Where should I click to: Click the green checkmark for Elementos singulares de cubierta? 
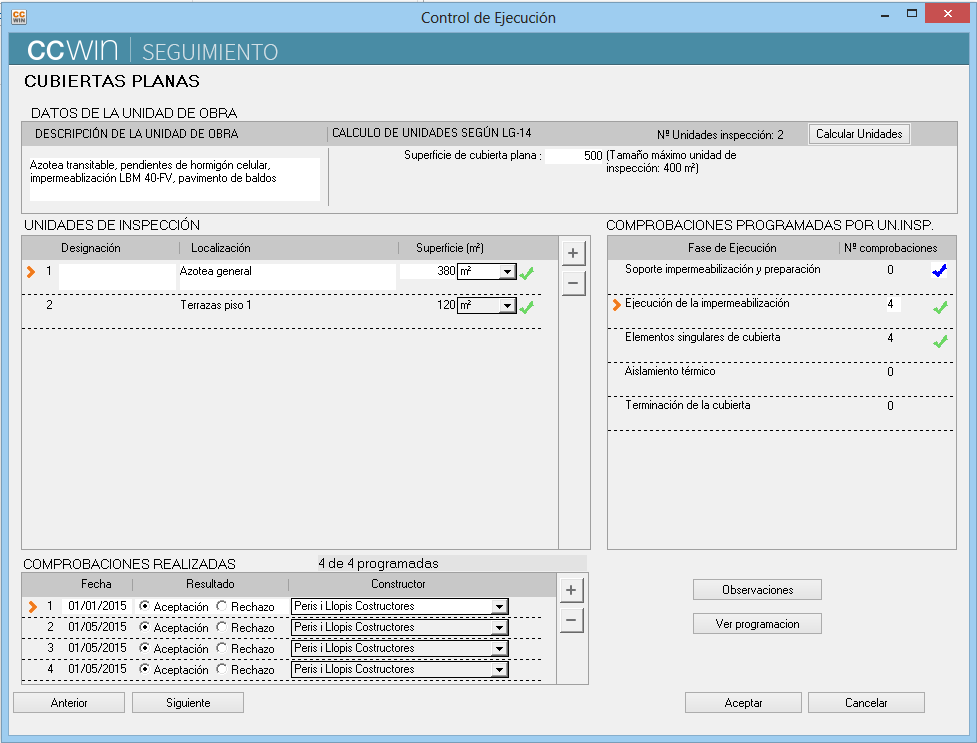click(940, 341)
